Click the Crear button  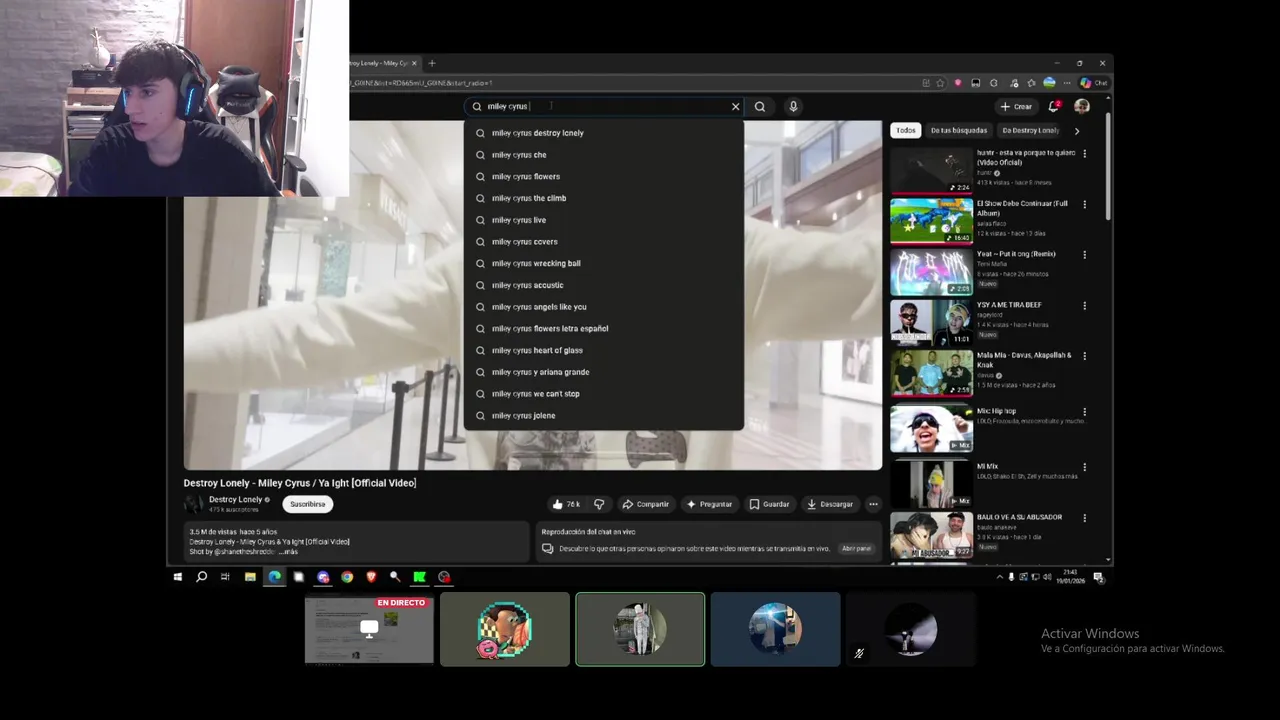[x=1016, y=106]
